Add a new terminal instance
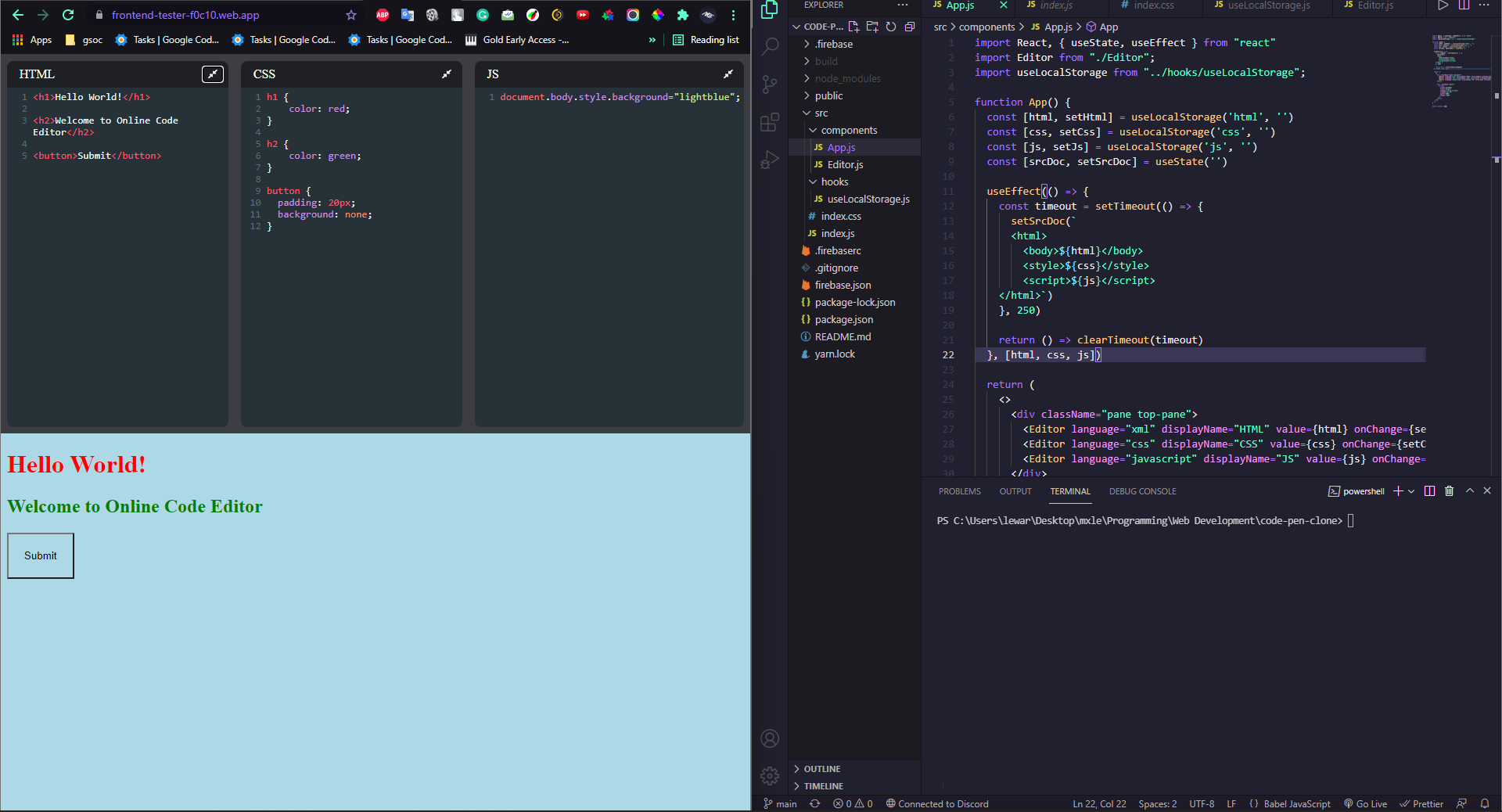The image size is (1502, 812). click(x=1398, y=491)
